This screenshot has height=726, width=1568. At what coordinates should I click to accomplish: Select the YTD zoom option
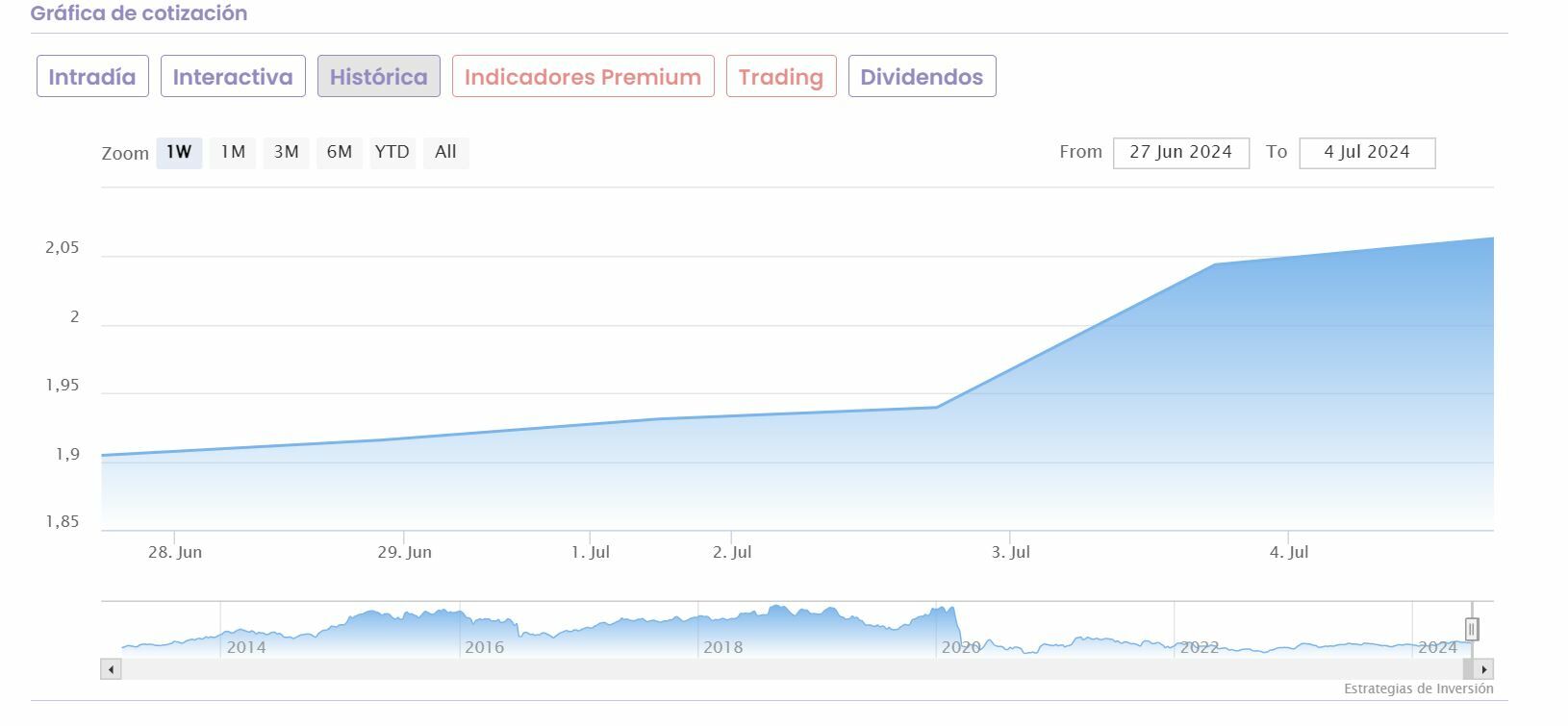click(x=392, y=152)
